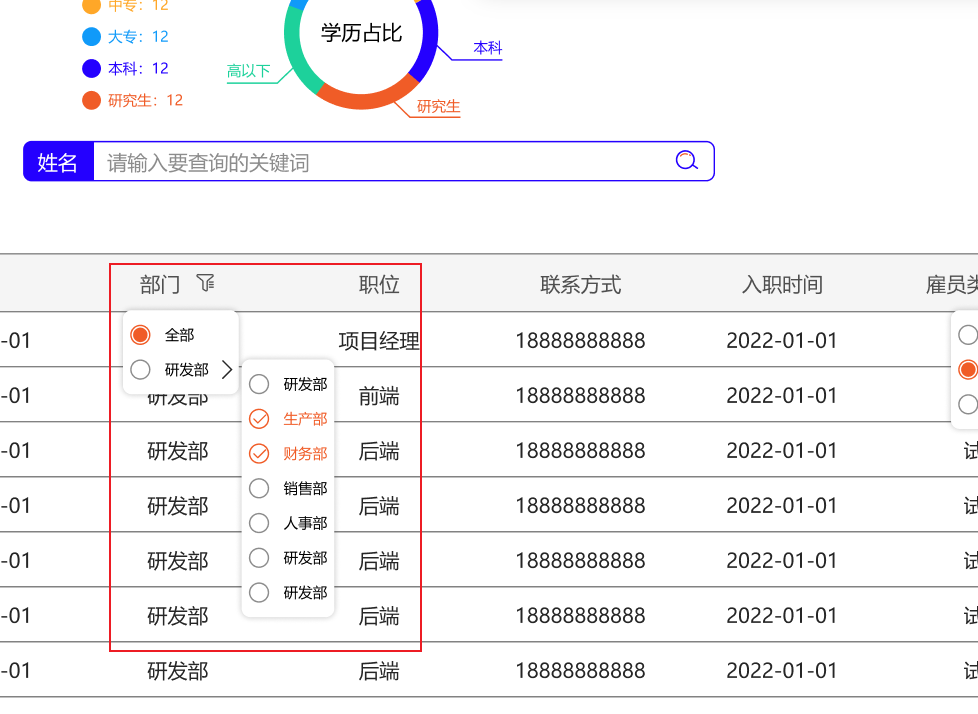Click the magnifier search icon
This screenshot has width=978, height=714.
[x=686, y=160]
